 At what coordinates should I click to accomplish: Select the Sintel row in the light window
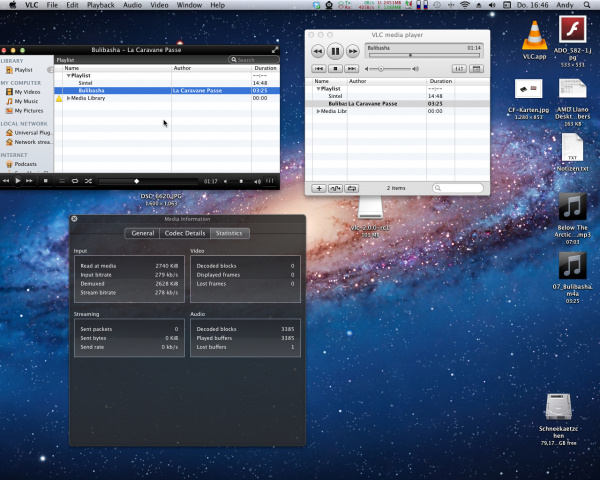(x=397, y=96)
